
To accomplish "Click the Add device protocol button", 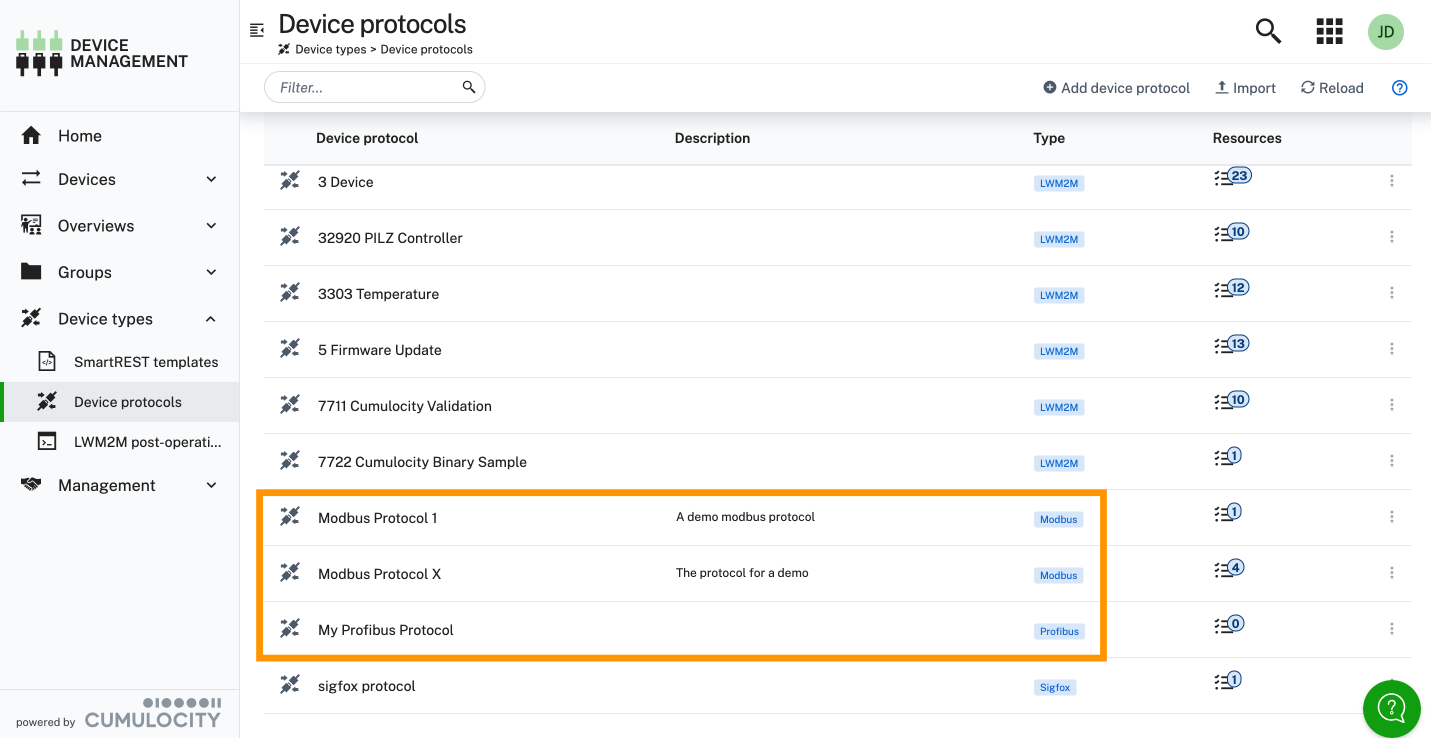I will (1116, 87).
